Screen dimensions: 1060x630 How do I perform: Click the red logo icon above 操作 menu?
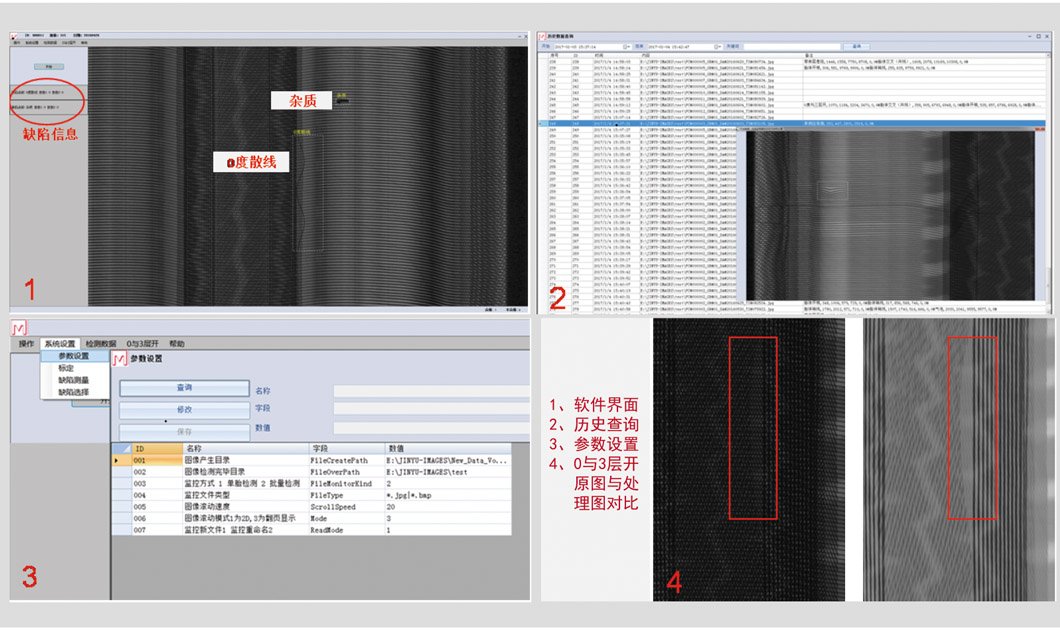tap(19, 328)
